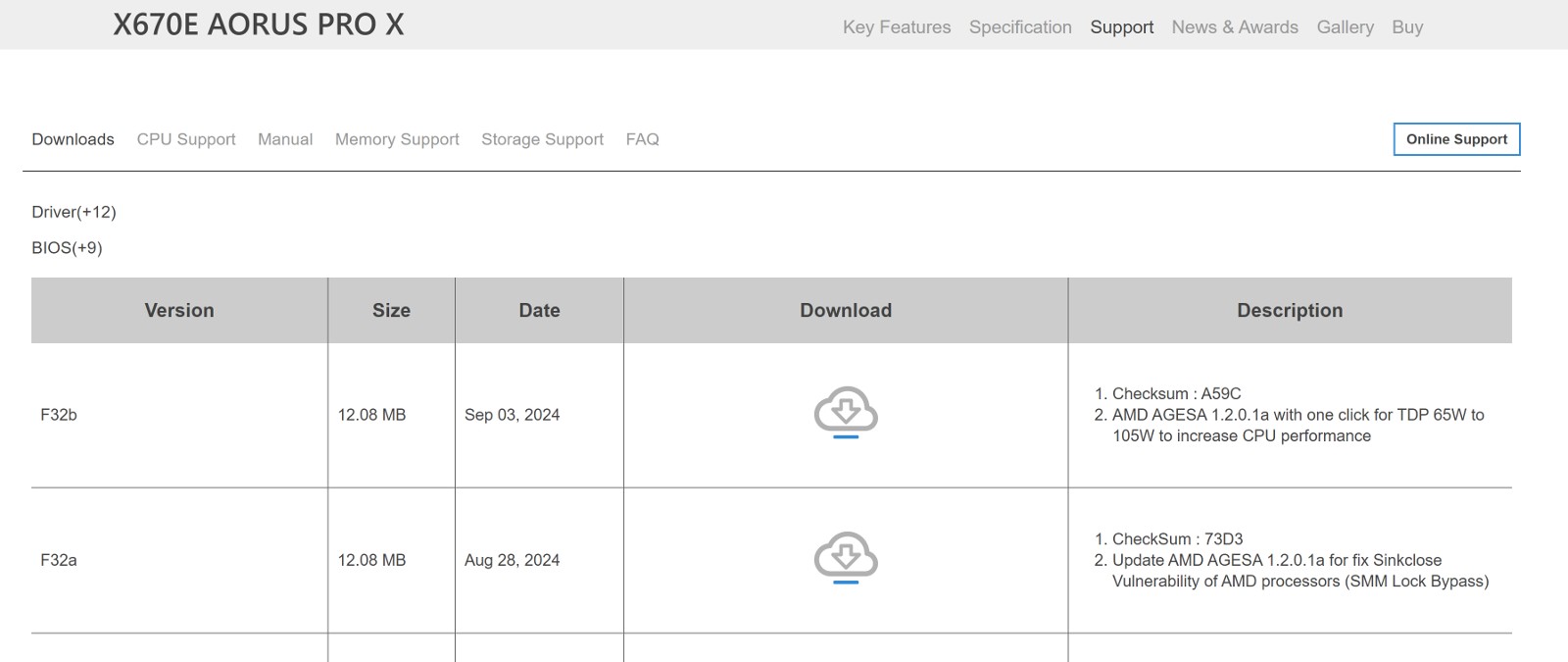This screenshot has width=1568, height=662.
Task: Open the FAQ tab
Action: click(x=642, y=139)
